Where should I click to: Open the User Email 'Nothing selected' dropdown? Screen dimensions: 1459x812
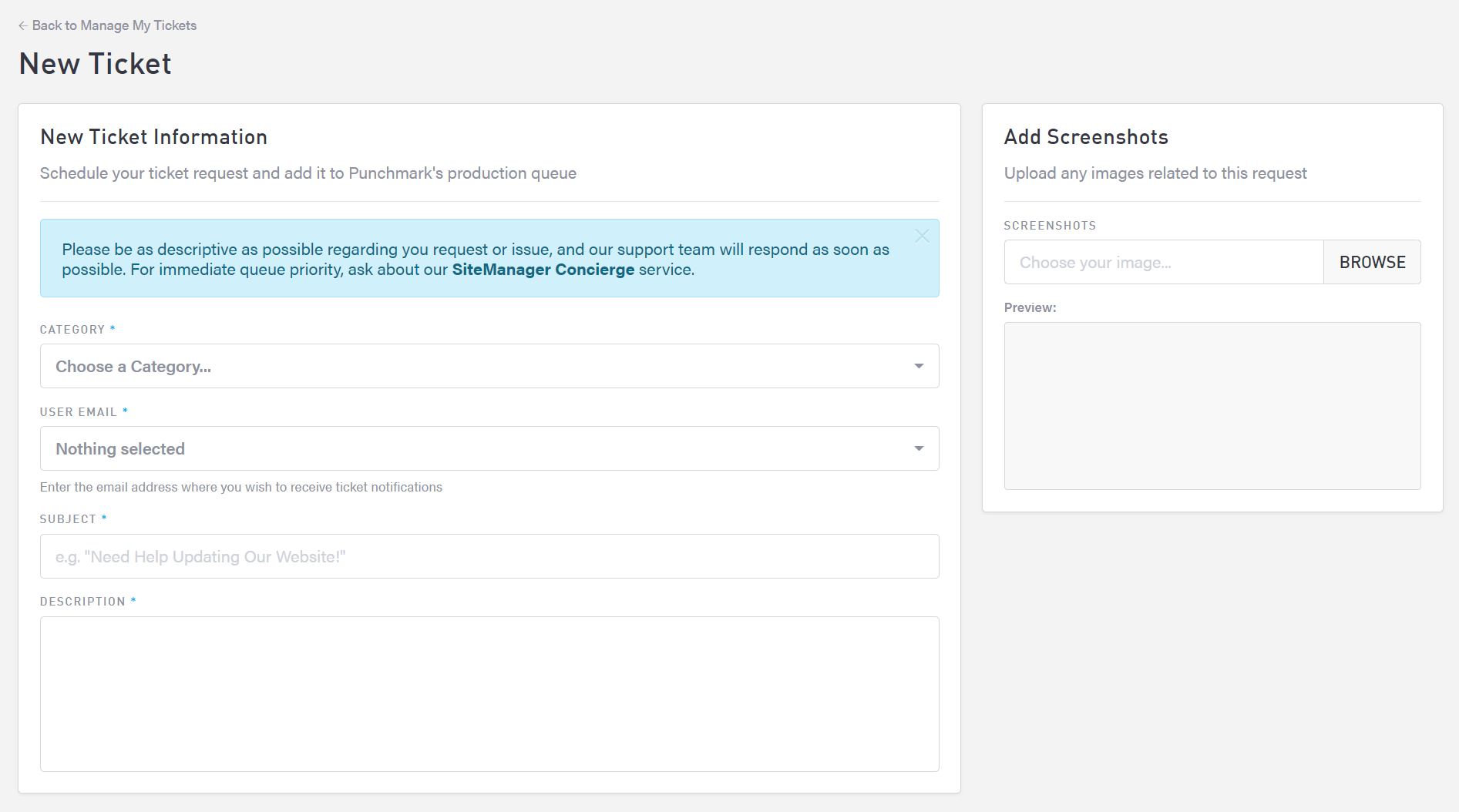click(x=489, y=448)
